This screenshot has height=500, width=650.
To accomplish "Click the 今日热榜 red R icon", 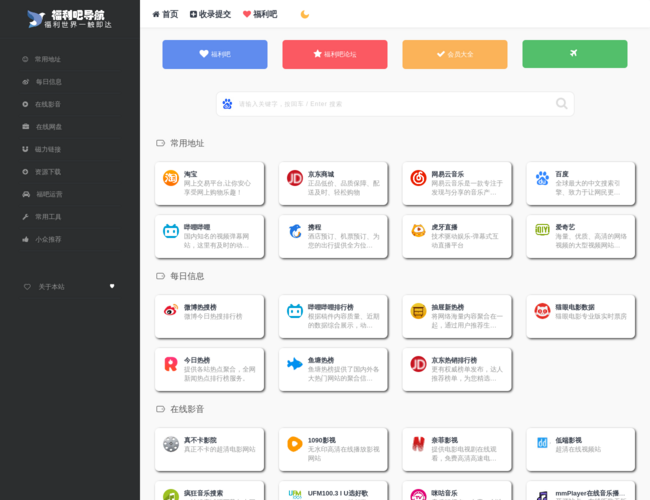I will (171, 364).
